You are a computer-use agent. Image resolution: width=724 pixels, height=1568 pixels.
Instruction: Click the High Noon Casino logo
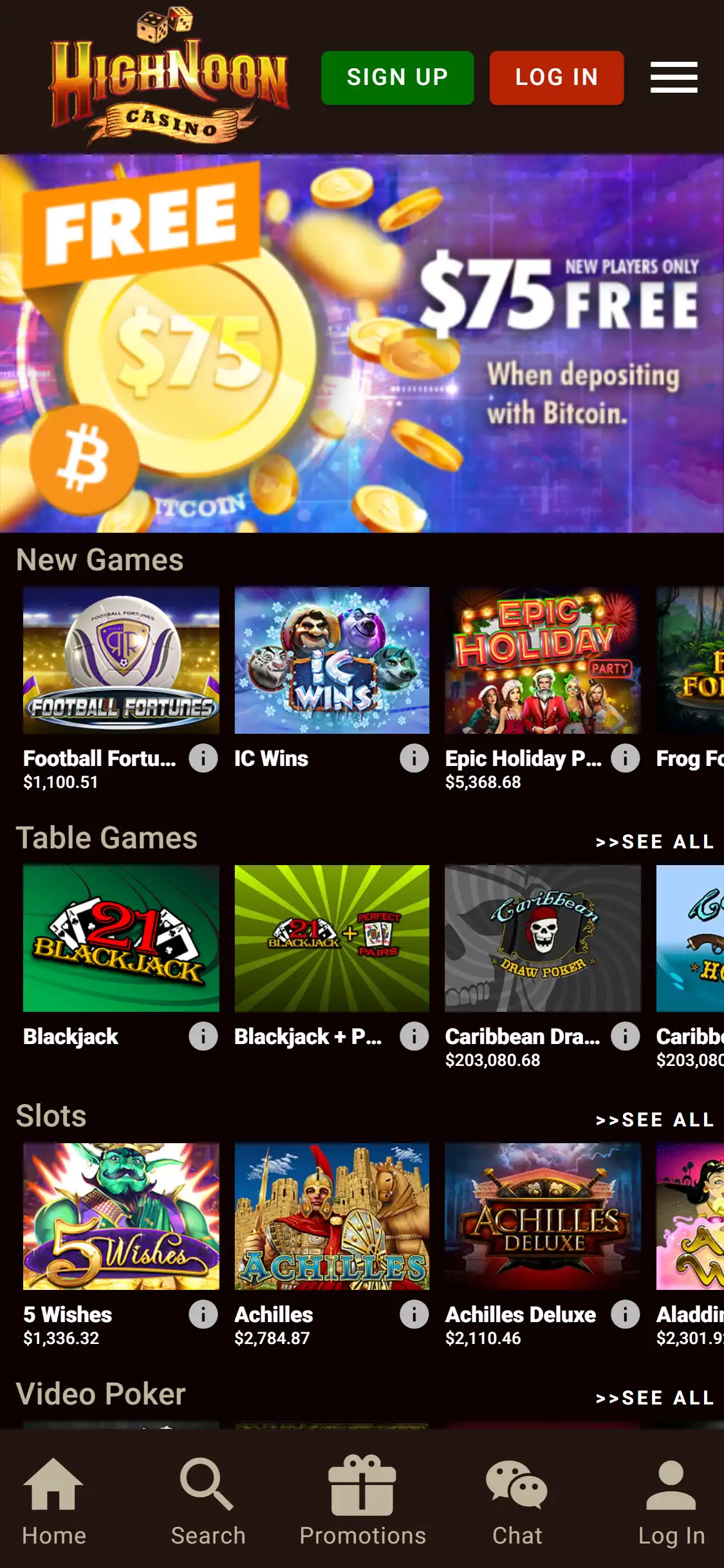169,77
